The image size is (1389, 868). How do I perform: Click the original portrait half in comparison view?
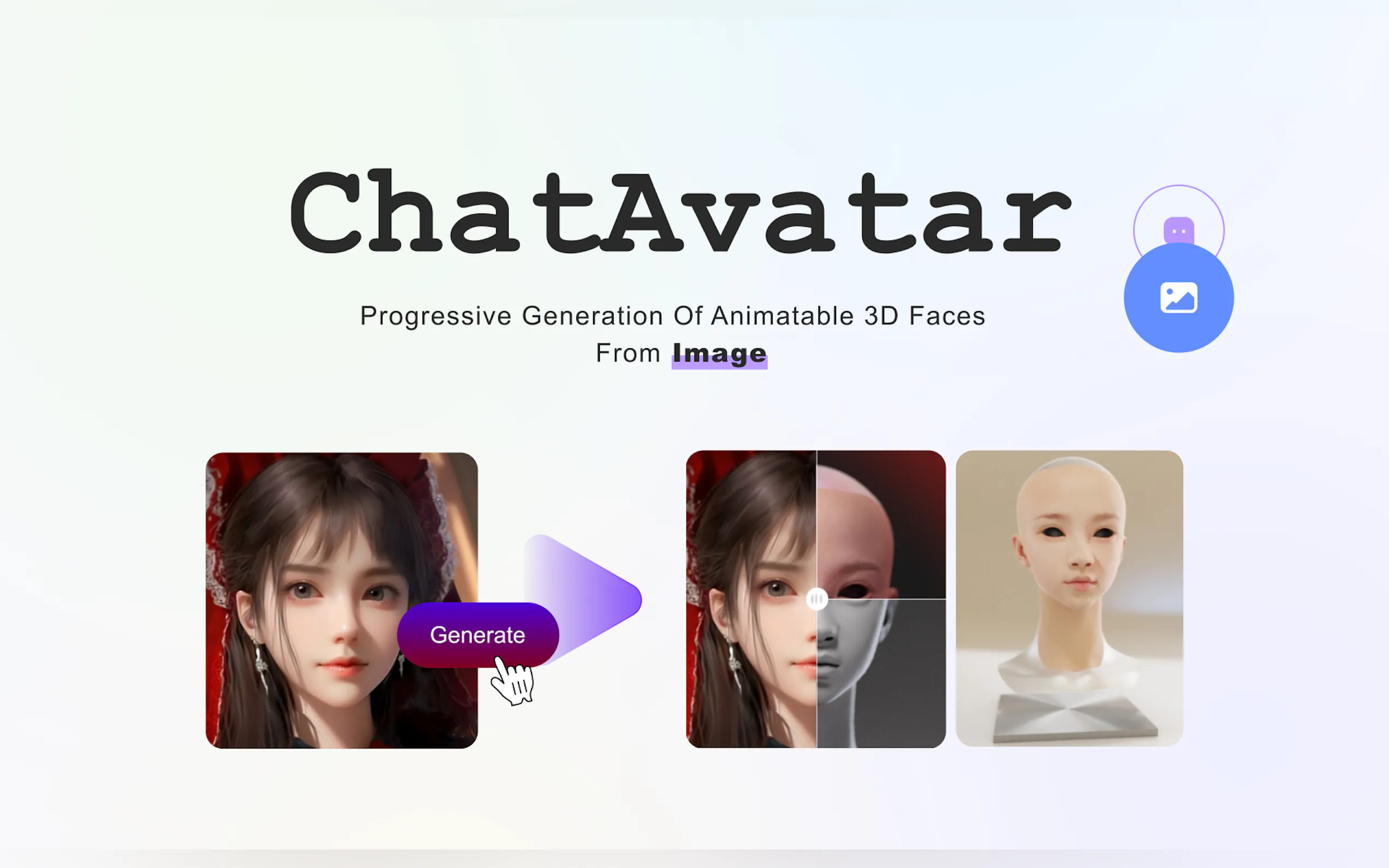point(751,599)
